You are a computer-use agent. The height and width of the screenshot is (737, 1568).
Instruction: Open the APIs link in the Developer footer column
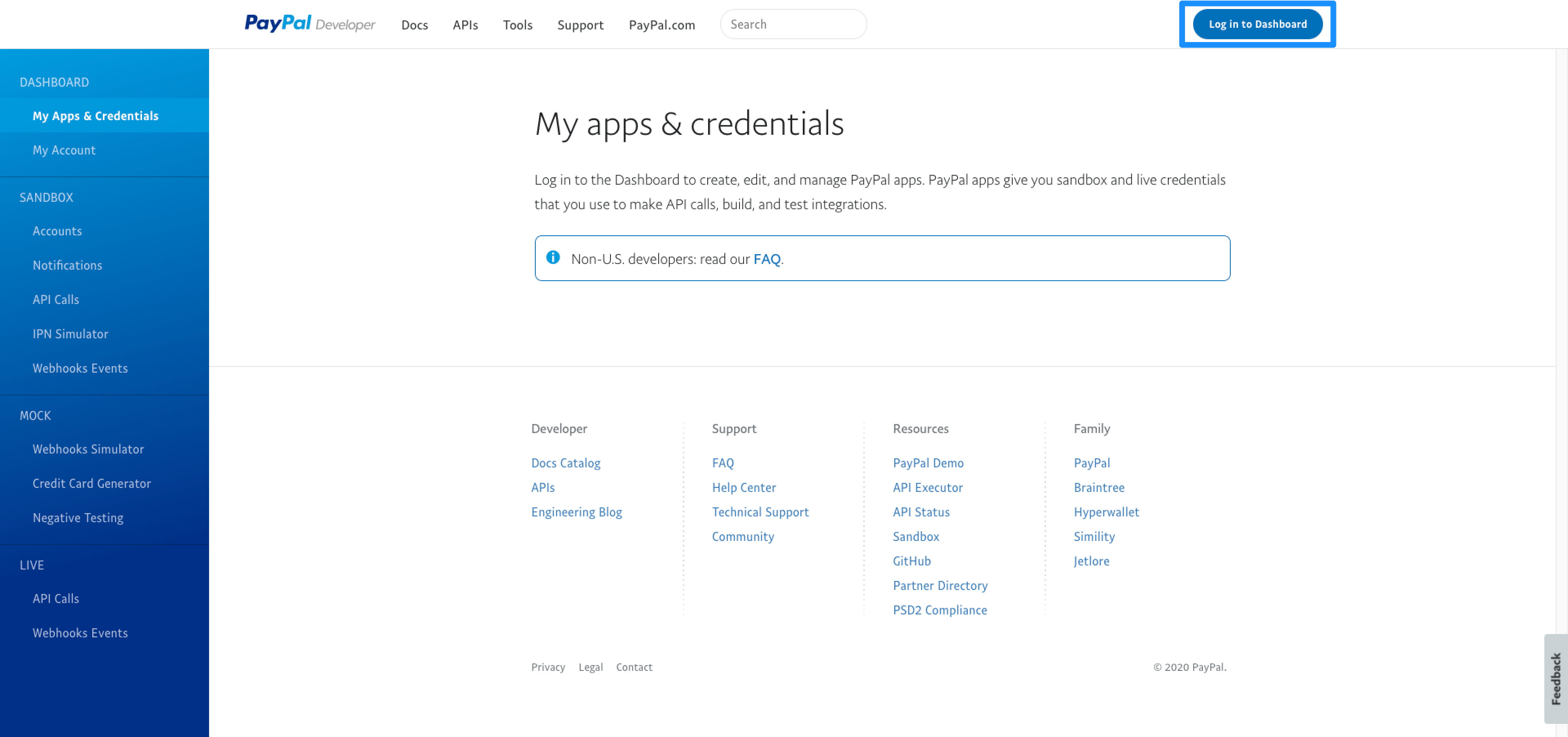[543, 487]
